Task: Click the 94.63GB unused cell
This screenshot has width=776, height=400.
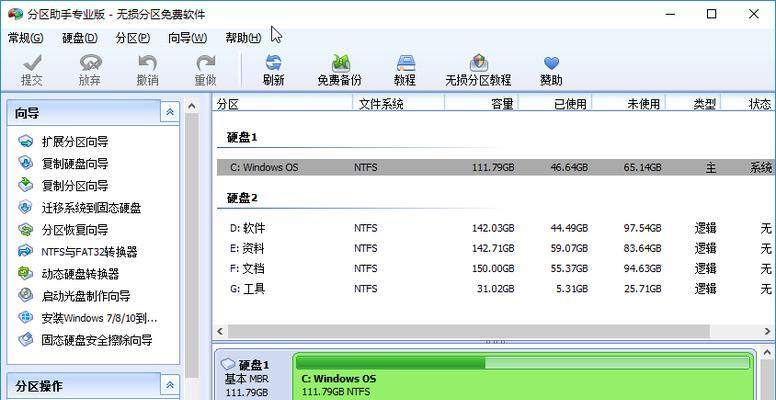Action: point(642,268)
